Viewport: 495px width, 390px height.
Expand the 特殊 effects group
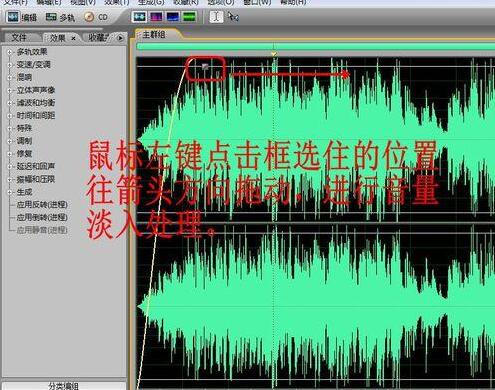click(x=10, y=128)
